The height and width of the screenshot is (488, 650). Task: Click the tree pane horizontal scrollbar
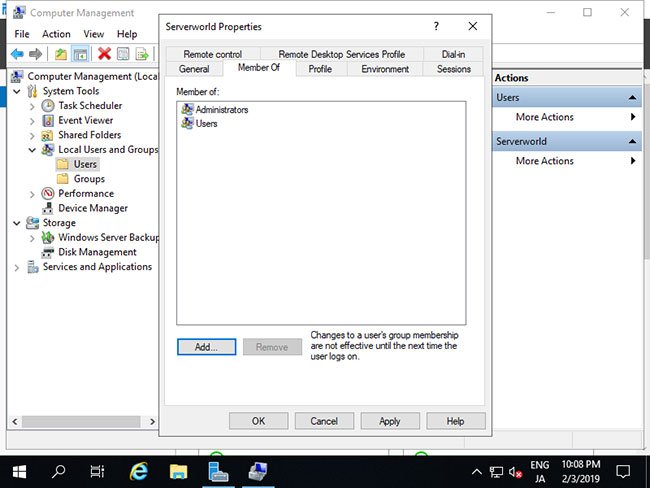tap(81, 422)
